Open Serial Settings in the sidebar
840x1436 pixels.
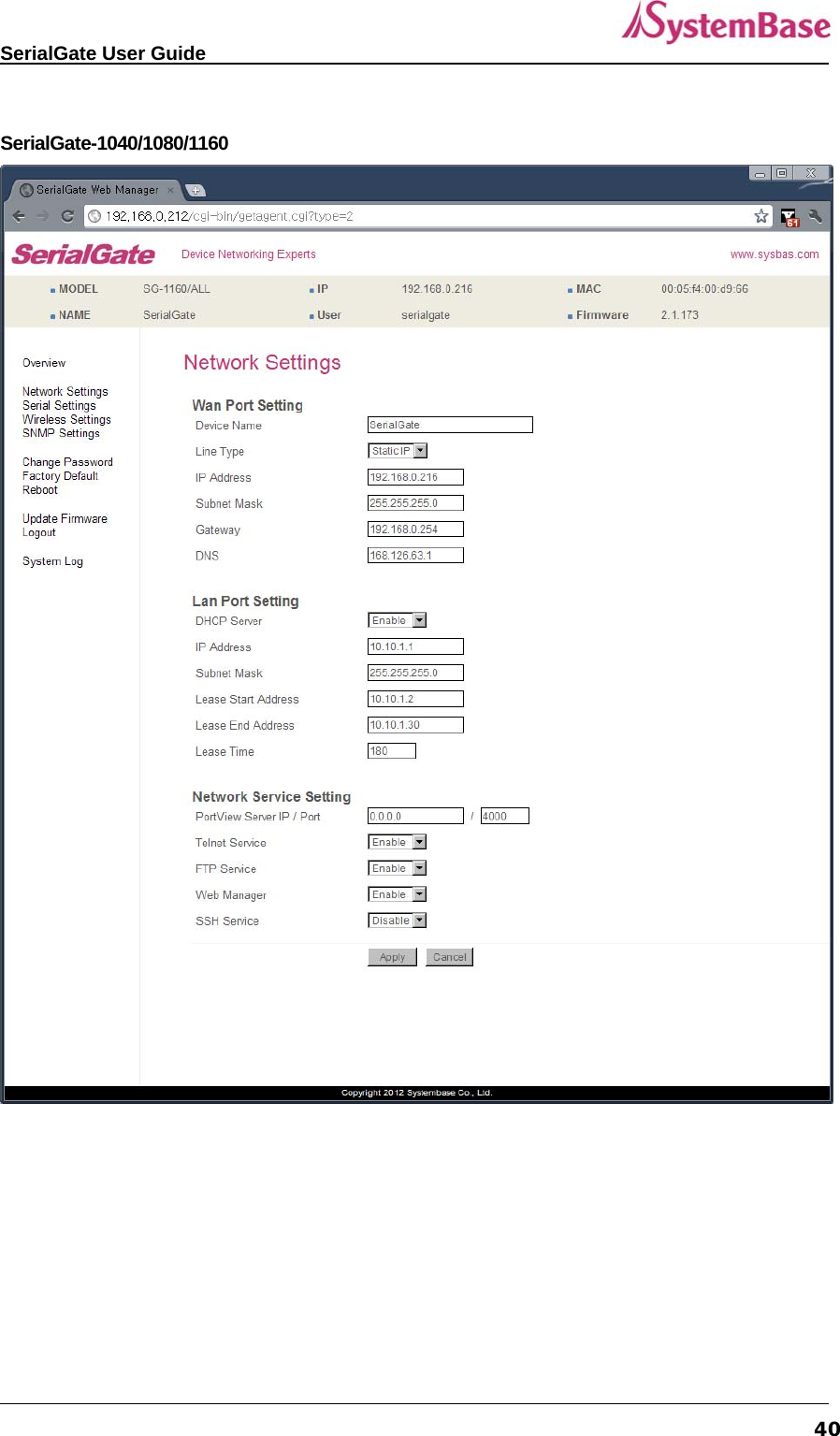pos(59,405)
